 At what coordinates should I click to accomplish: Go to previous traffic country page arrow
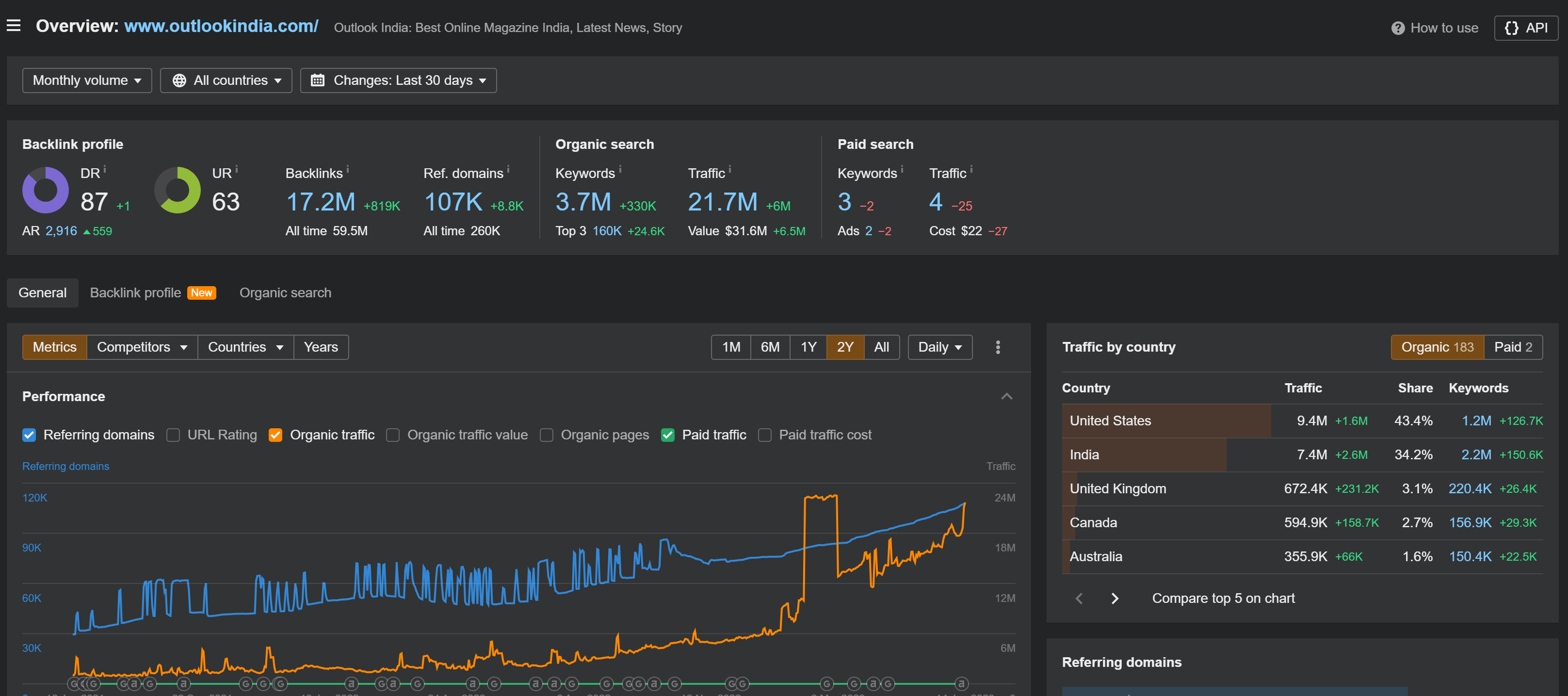[1079, 598]
